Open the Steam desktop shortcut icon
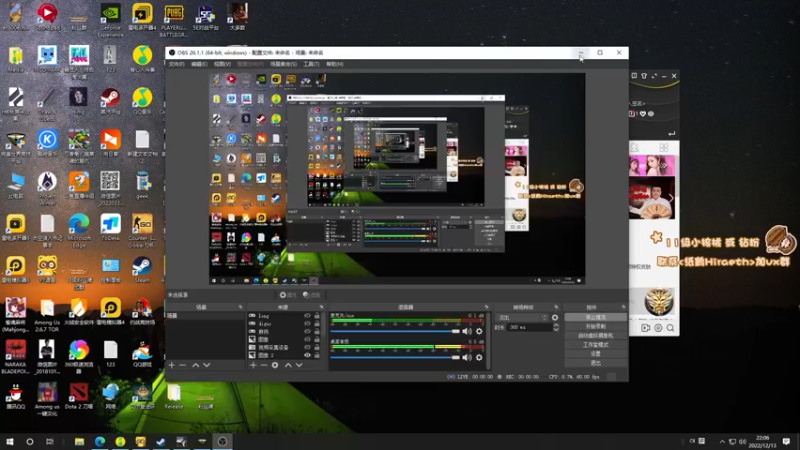This screenshot has height=450, width=800. click(142, 270)
